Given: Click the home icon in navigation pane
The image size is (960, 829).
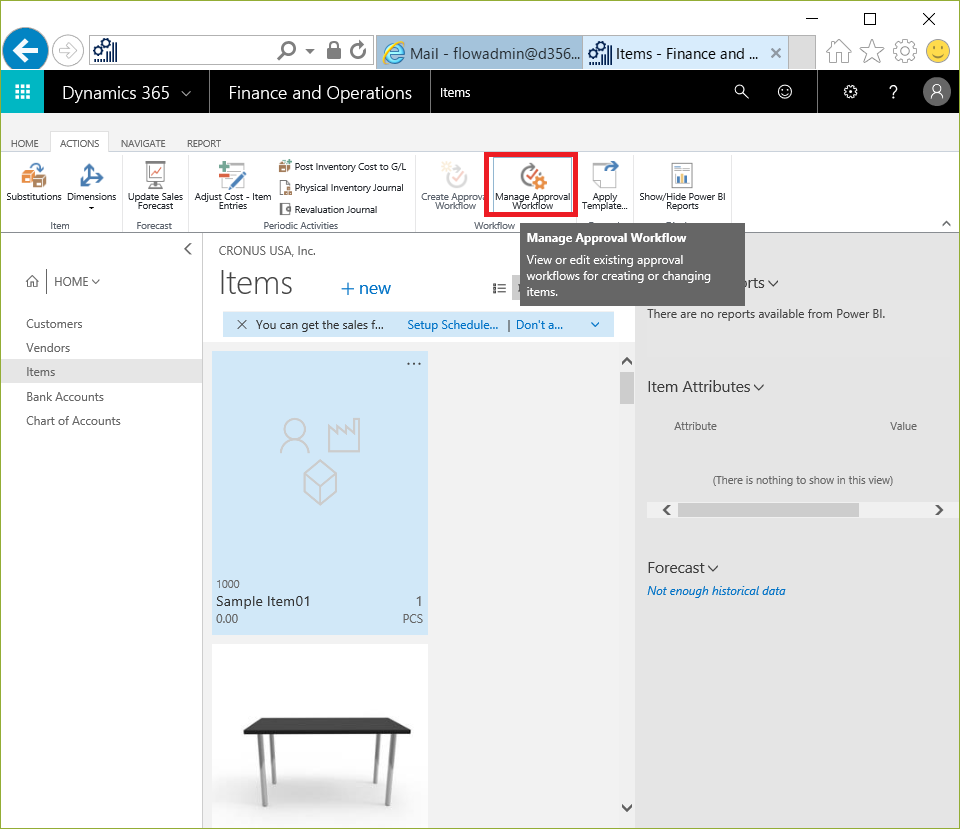Looking at the screenshot, I should coord(32,281).
